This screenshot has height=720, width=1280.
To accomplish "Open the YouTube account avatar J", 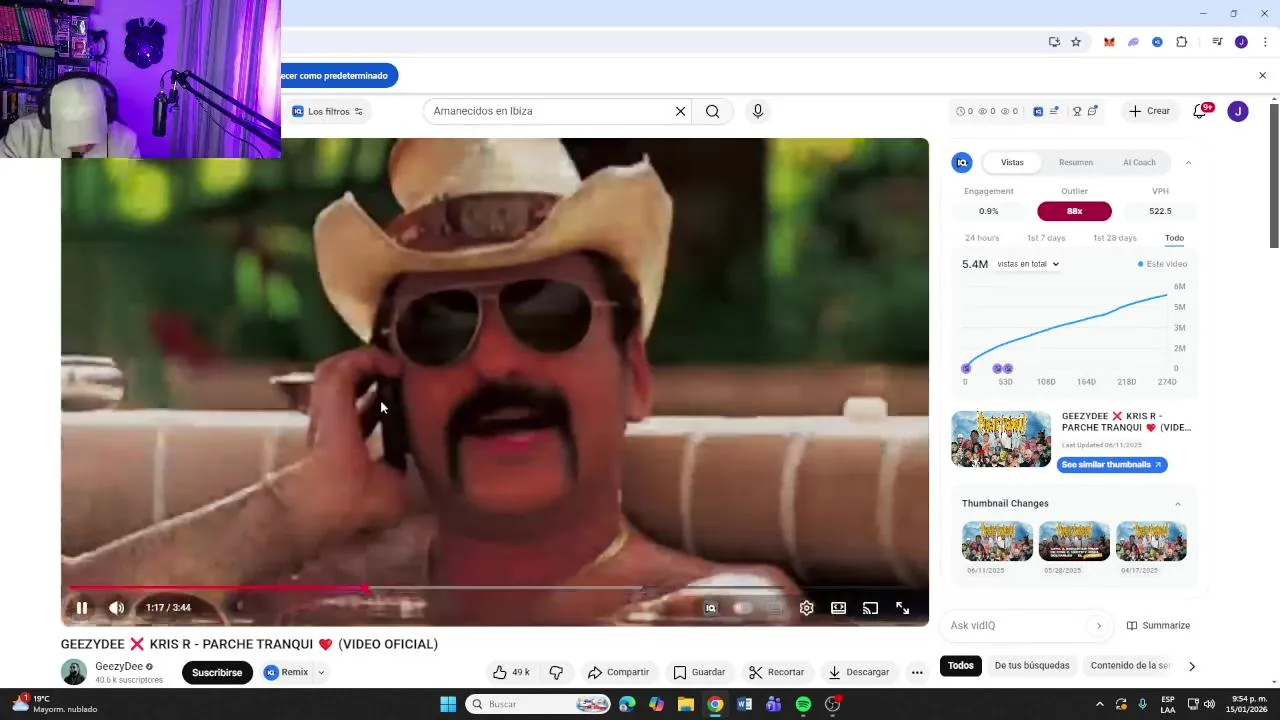I will pos(1238,111).
